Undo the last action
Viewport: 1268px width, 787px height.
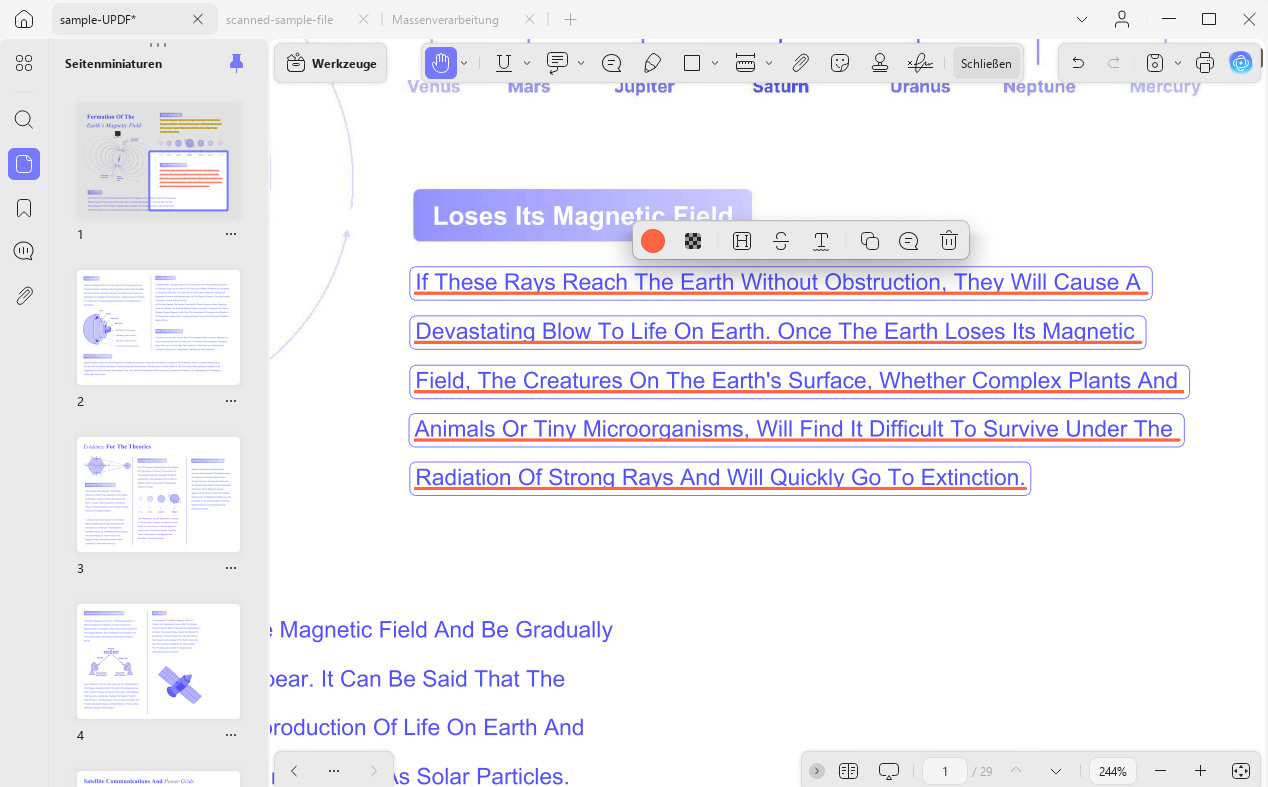pos(1078,63)
